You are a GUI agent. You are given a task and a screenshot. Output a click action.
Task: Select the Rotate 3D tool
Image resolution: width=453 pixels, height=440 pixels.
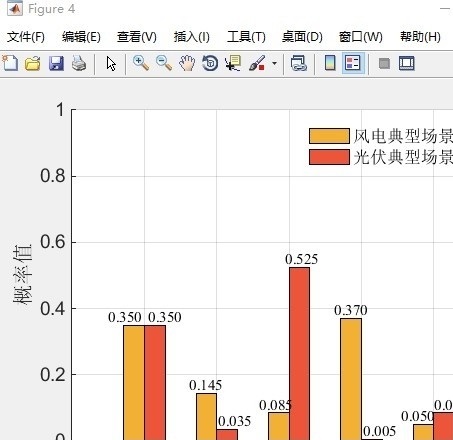pos(210,63)
